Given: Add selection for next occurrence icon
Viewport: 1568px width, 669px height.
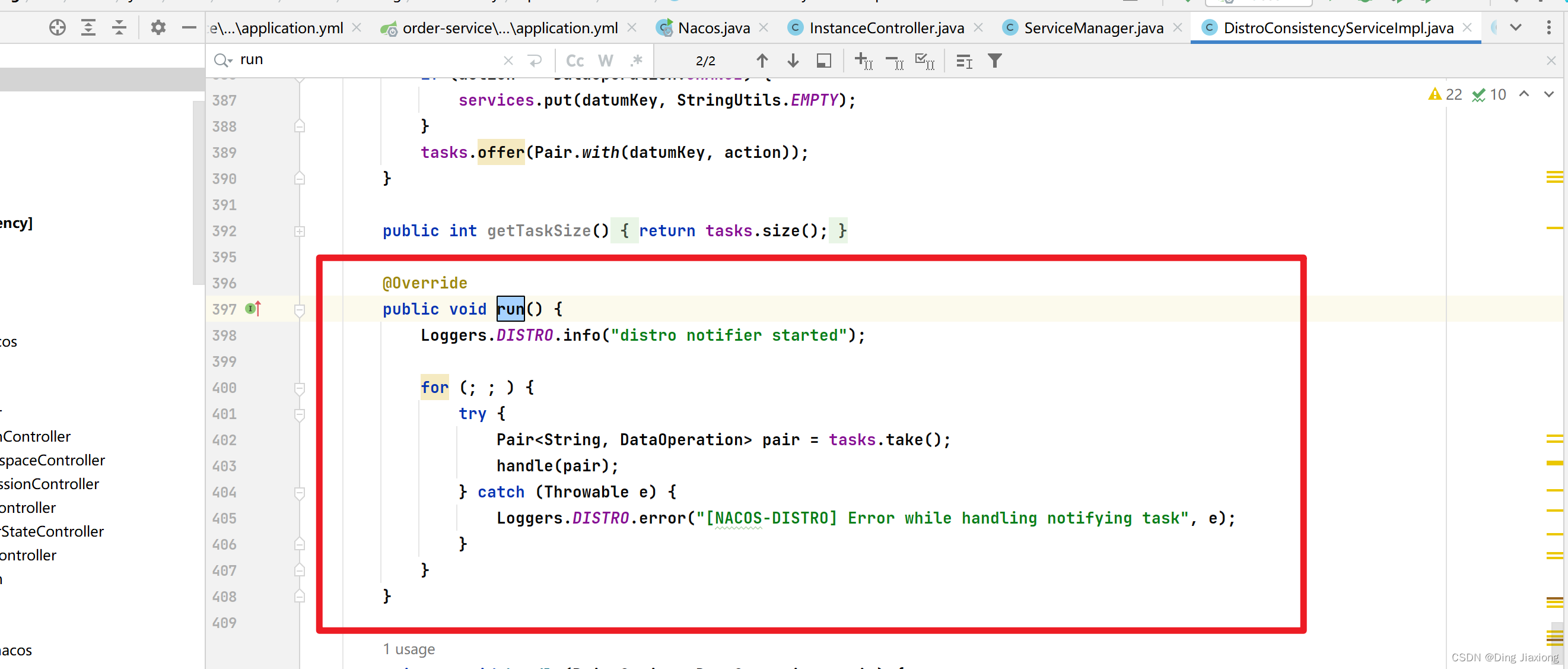Looking at the screenshot, I should (864, 61).
